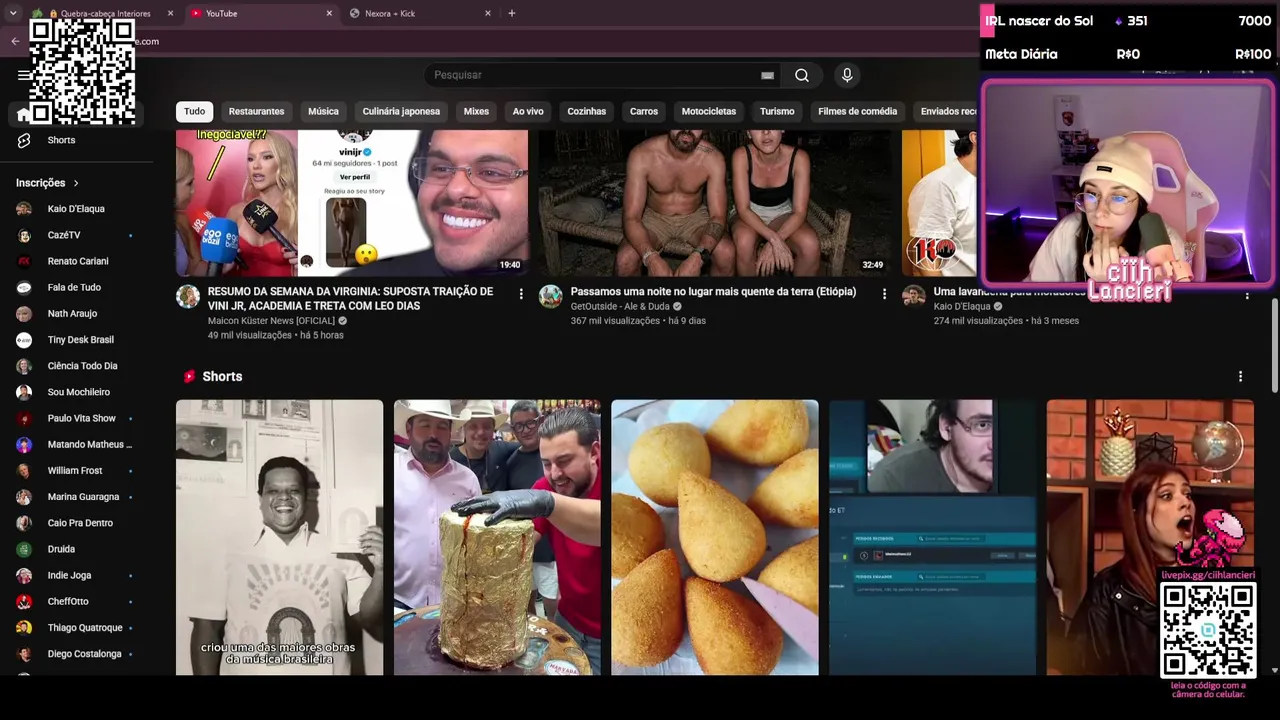Open Nath Araujo's avatar in subscriptions

point(24,314)
